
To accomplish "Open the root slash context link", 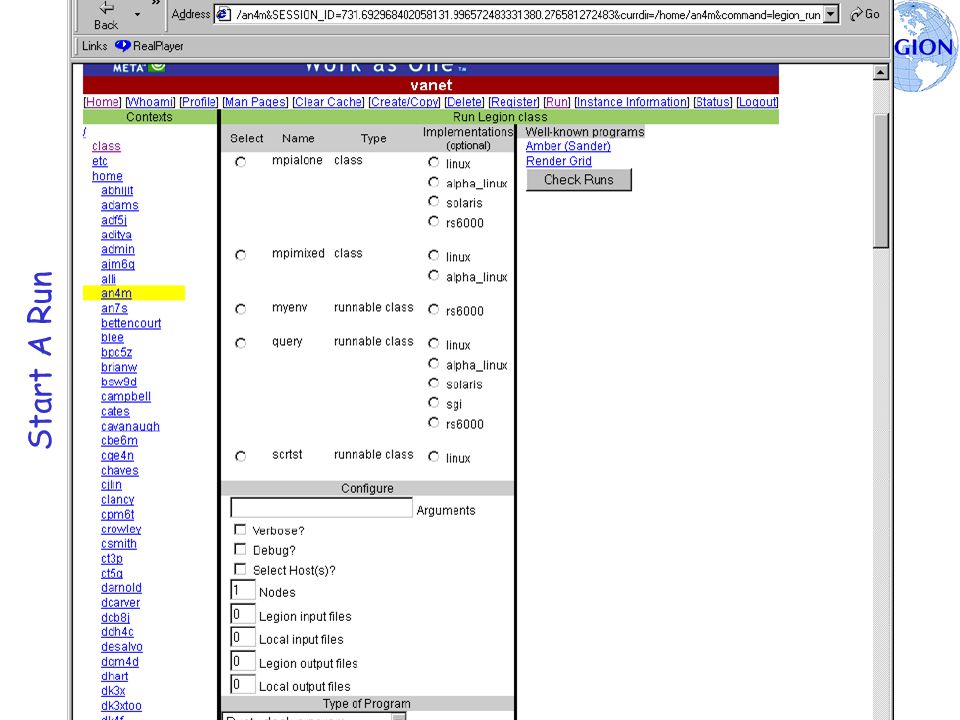I will [x=84, y=132].
